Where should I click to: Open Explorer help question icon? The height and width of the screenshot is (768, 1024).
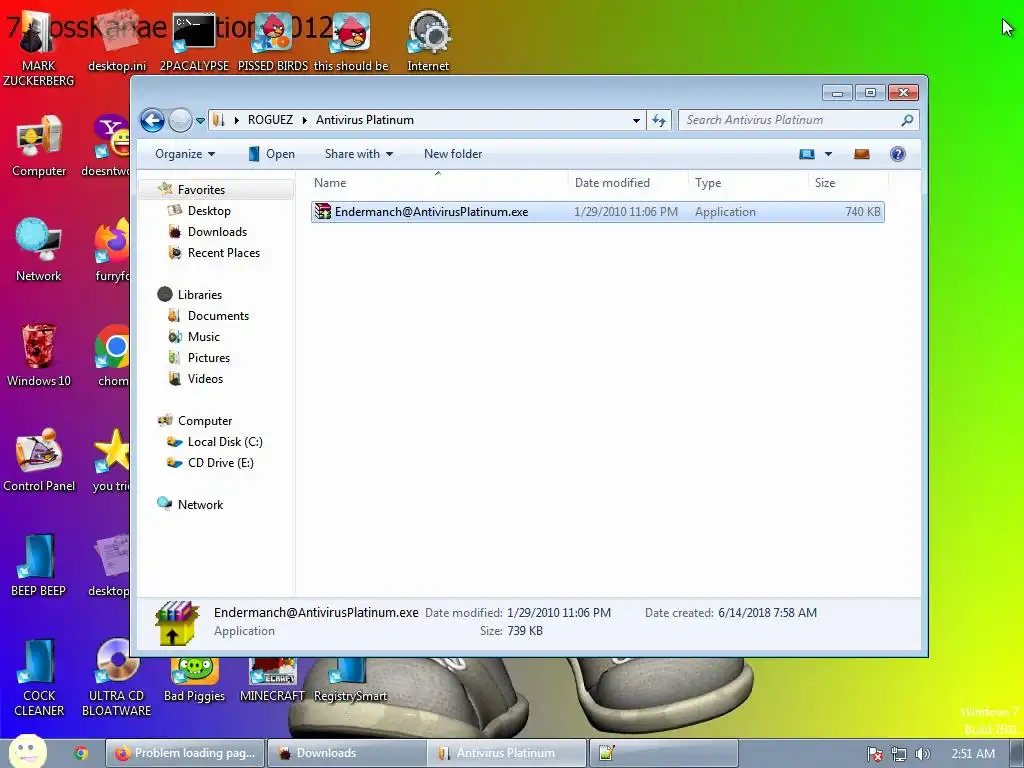[x=898, y=154]
